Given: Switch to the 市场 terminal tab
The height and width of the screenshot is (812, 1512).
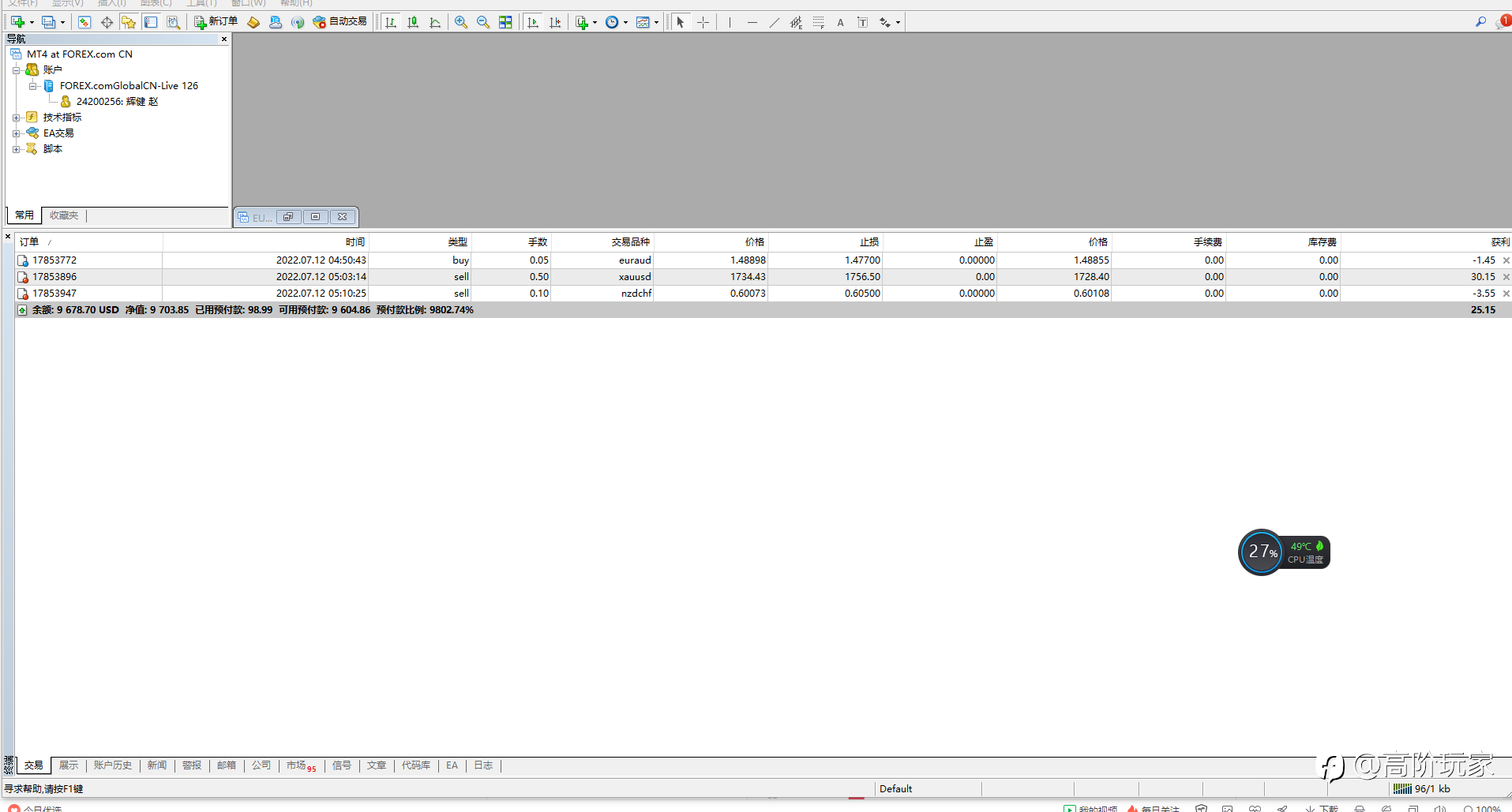Looking at the screenshot, I should tap(300, 765).
